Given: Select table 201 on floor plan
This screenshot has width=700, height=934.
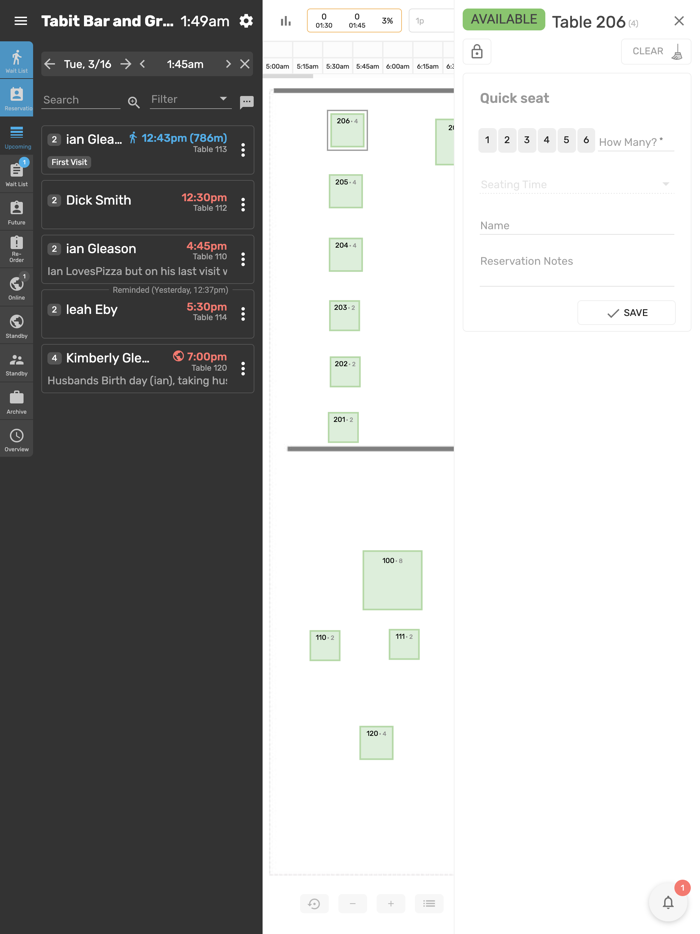Looking at the screenshot, I should [343, 427].
